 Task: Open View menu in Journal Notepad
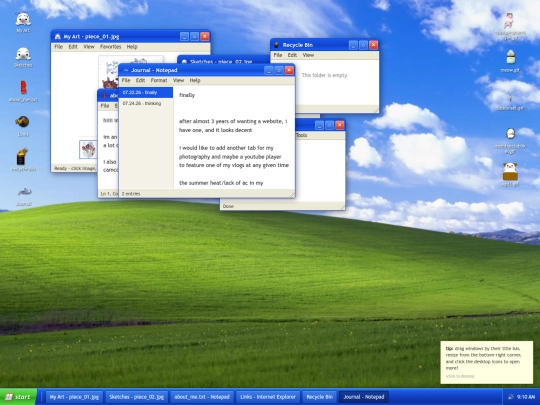click(x=178, y=80)
